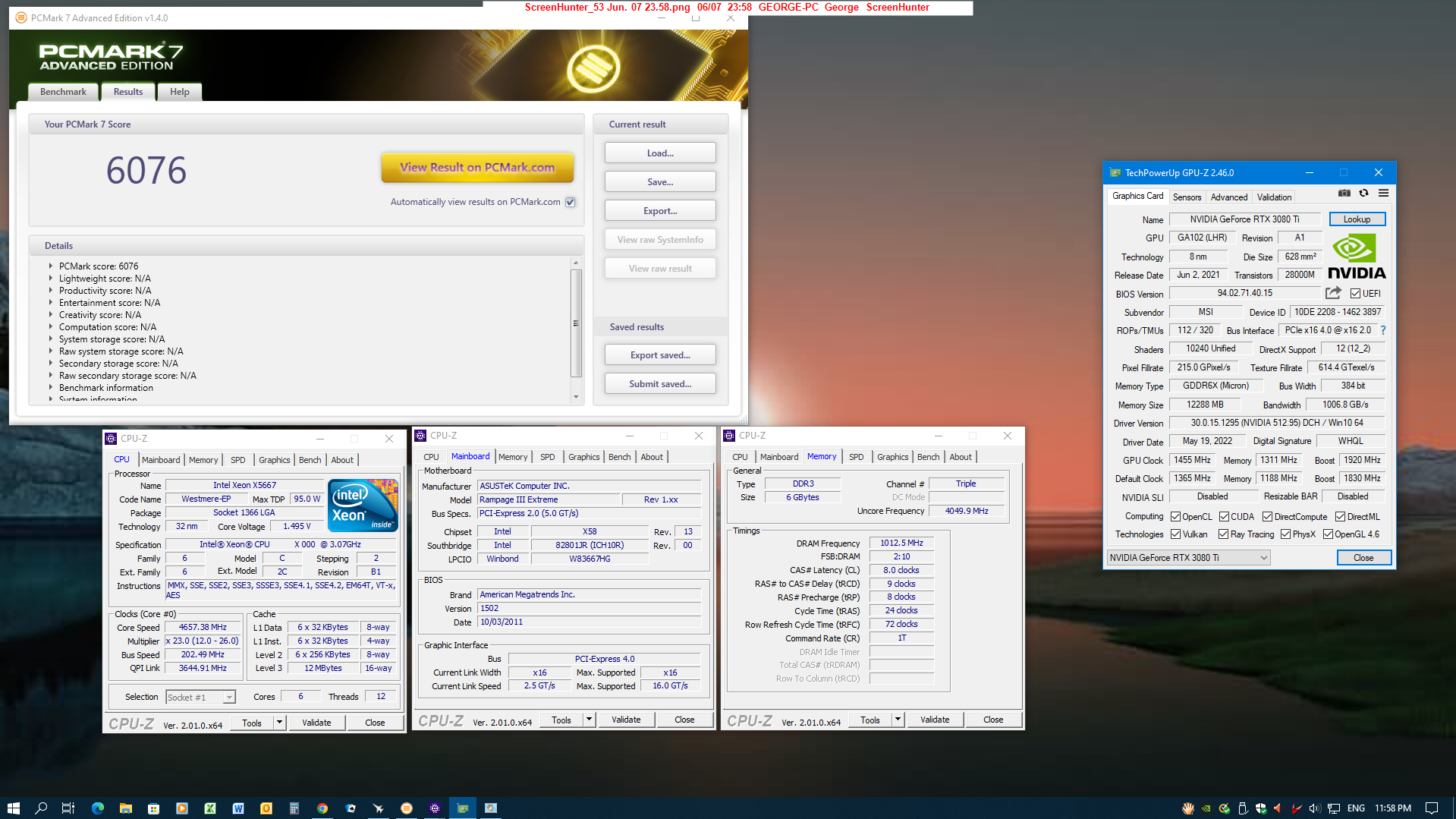Open Excel from the taskbar
This screenshot has height=819, width=1456.
[210, 808]
